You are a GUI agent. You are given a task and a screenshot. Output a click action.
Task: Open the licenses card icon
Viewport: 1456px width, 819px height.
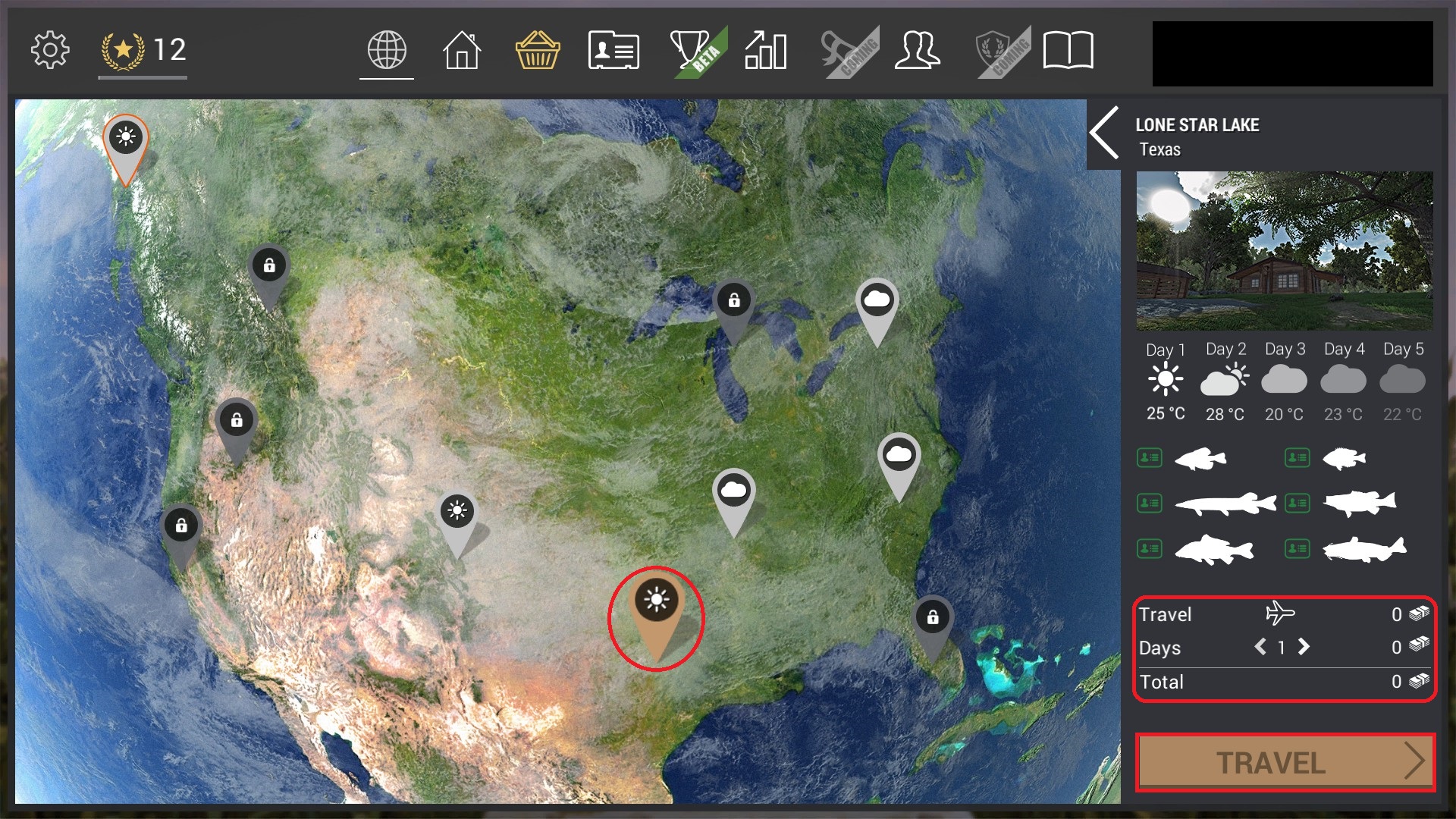[x=613, y=50]
